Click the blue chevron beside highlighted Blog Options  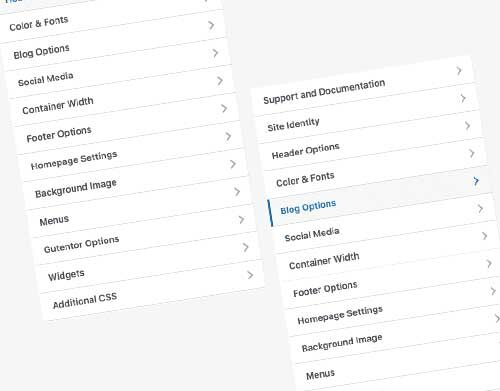(x=476, y=181)
